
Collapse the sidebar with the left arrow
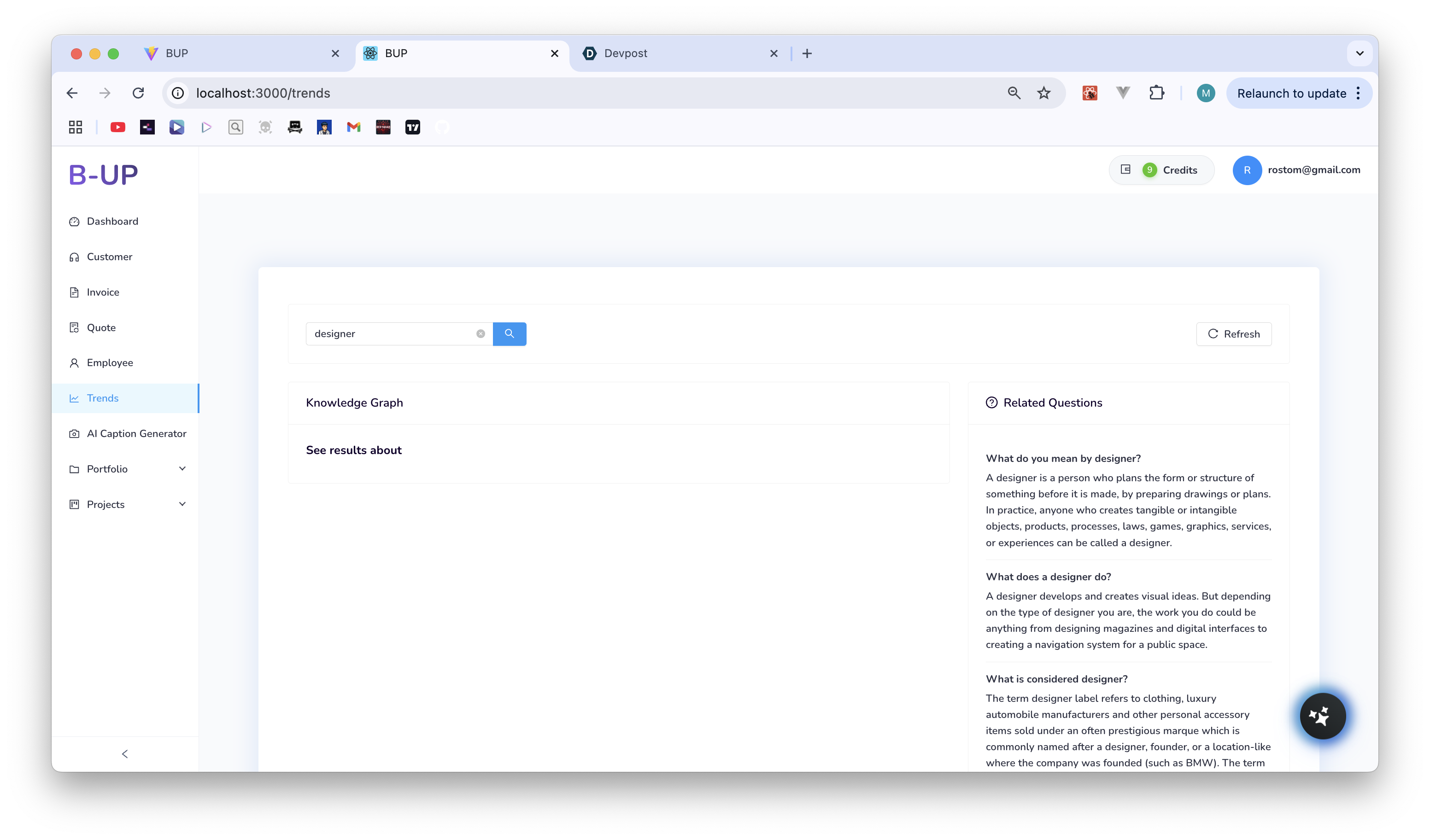click(x=125, y=754)
